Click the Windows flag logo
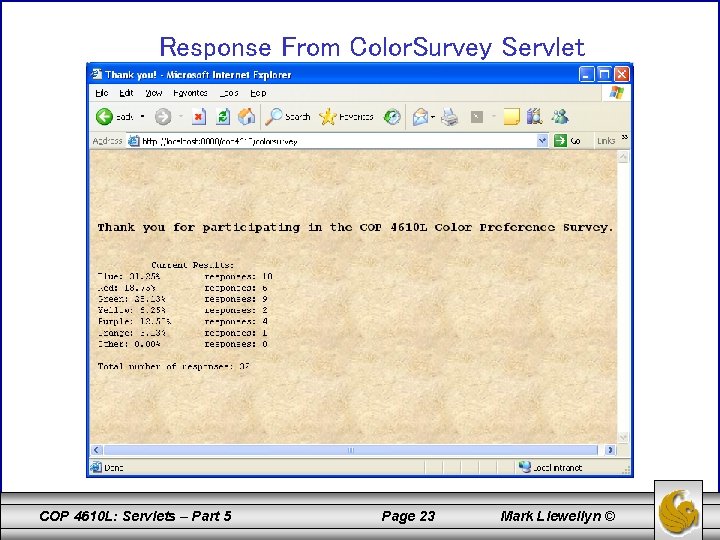Viewport: 720px width, 540px height. [617, 93]
